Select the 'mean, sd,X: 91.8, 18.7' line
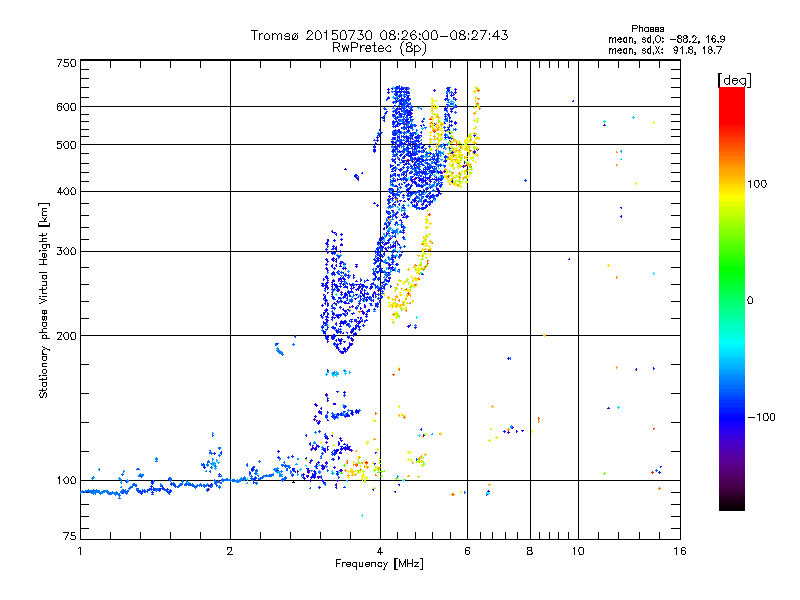This screenshot has width=800, height=600. 665,50
